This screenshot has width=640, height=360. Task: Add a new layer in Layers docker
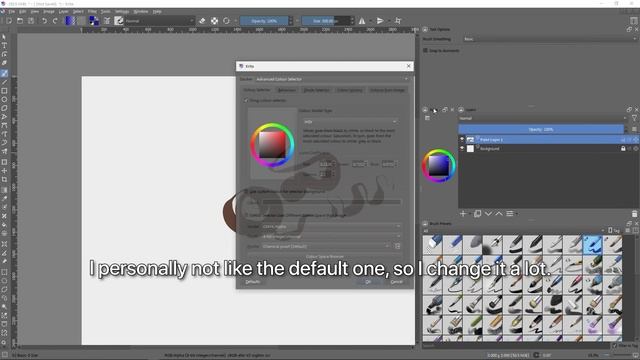[463, 213]
